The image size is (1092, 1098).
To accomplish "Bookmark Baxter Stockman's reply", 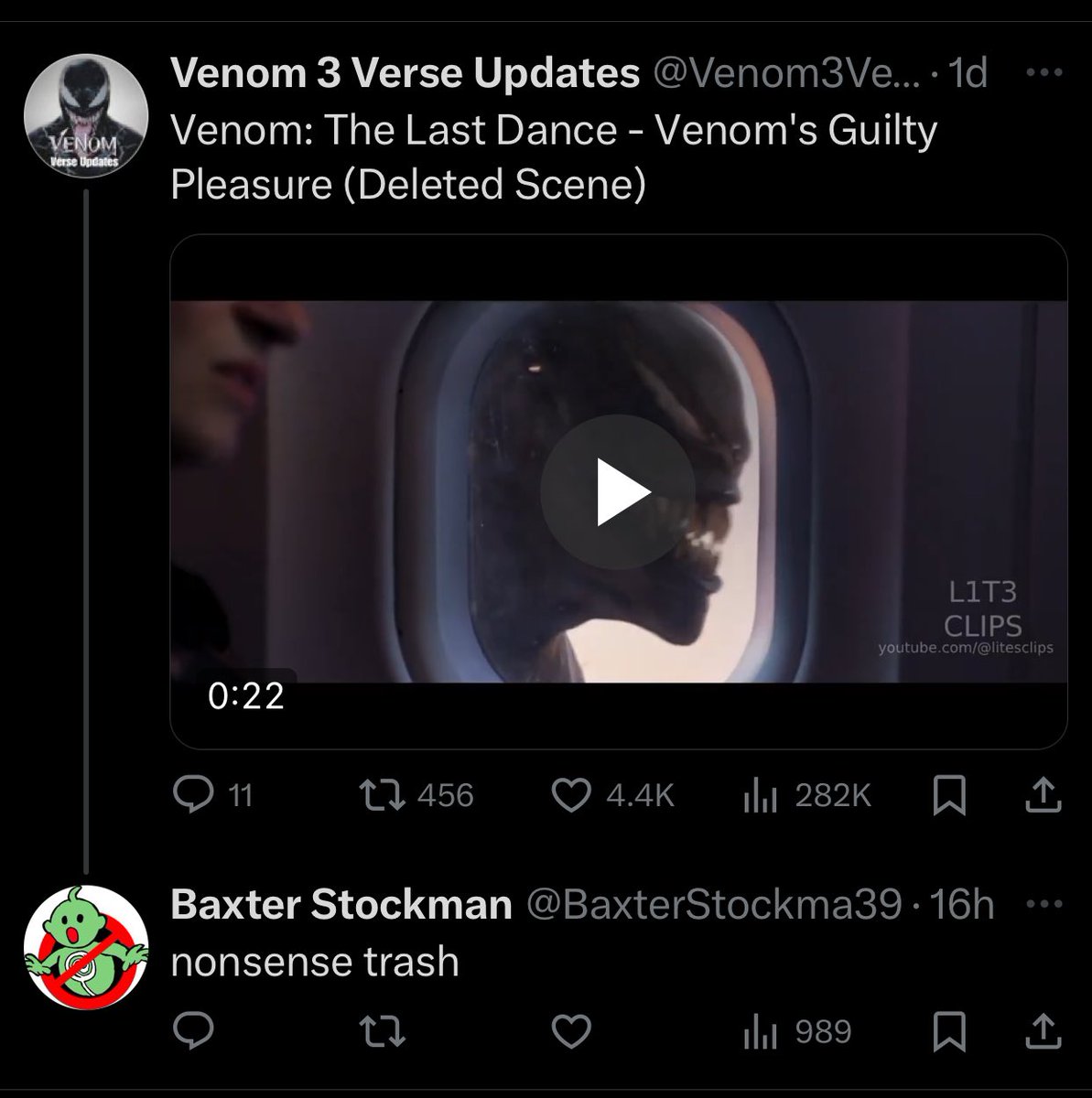I will coord(948,1032).
